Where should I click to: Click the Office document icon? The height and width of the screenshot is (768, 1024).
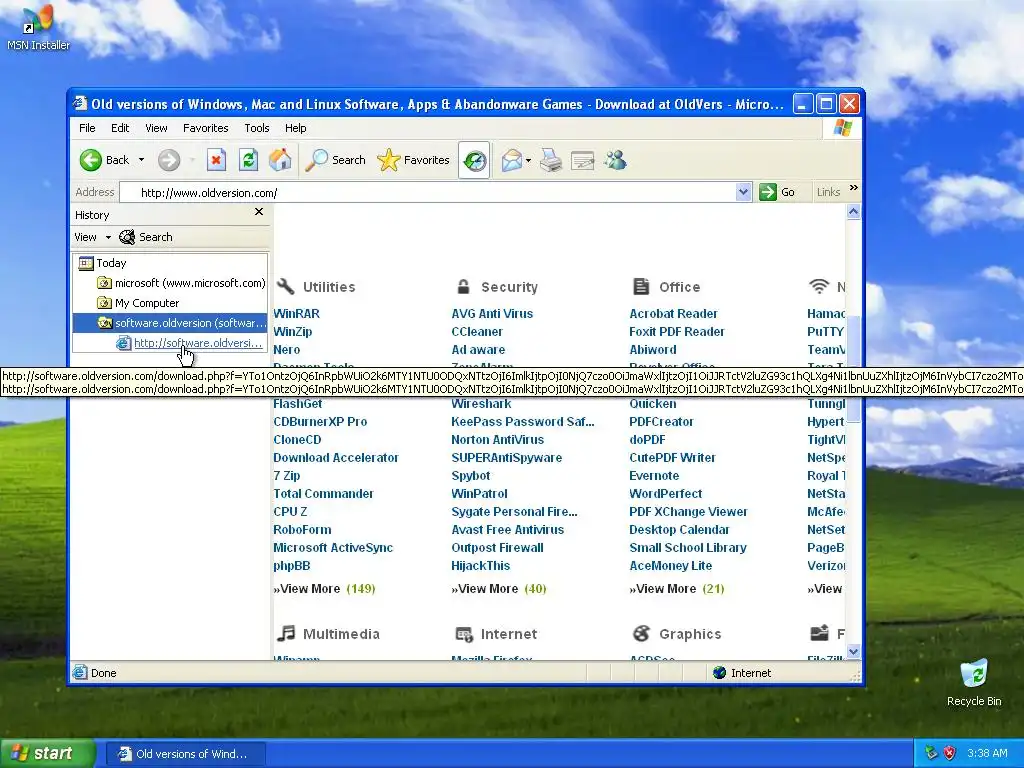(x=641, y=286)
